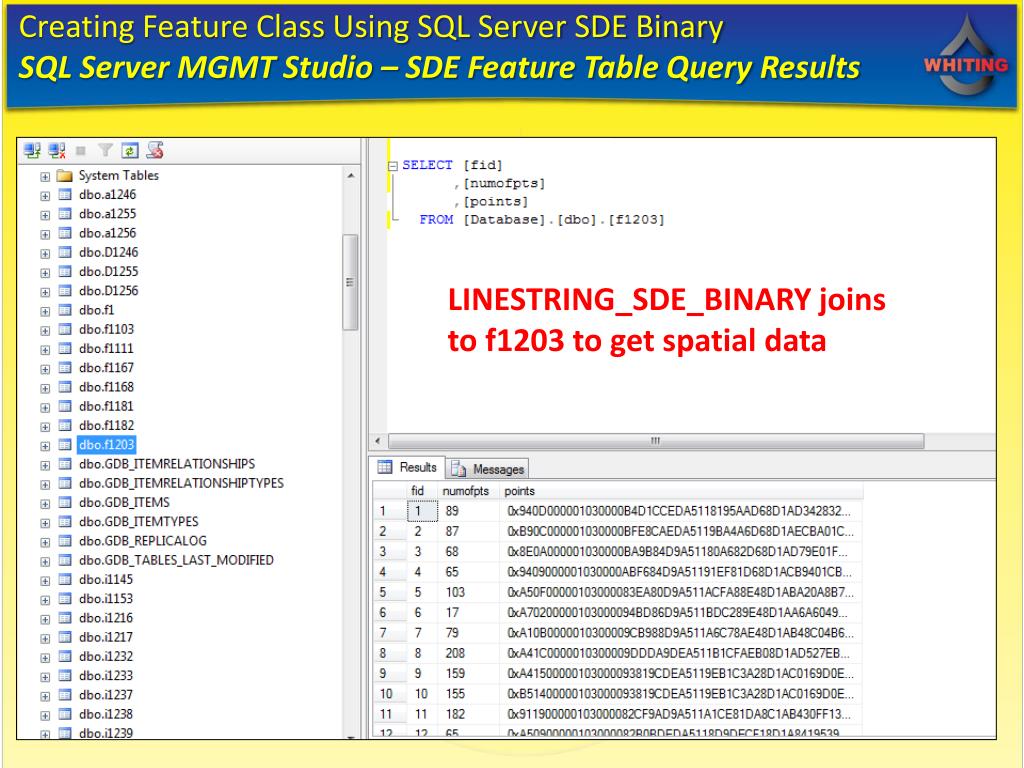Select the dbo.GDB_ITEMRELATIONSHIPTYPES tree item
The image size is (1024, 768).
pyautogui.click(x=181, y=483)
